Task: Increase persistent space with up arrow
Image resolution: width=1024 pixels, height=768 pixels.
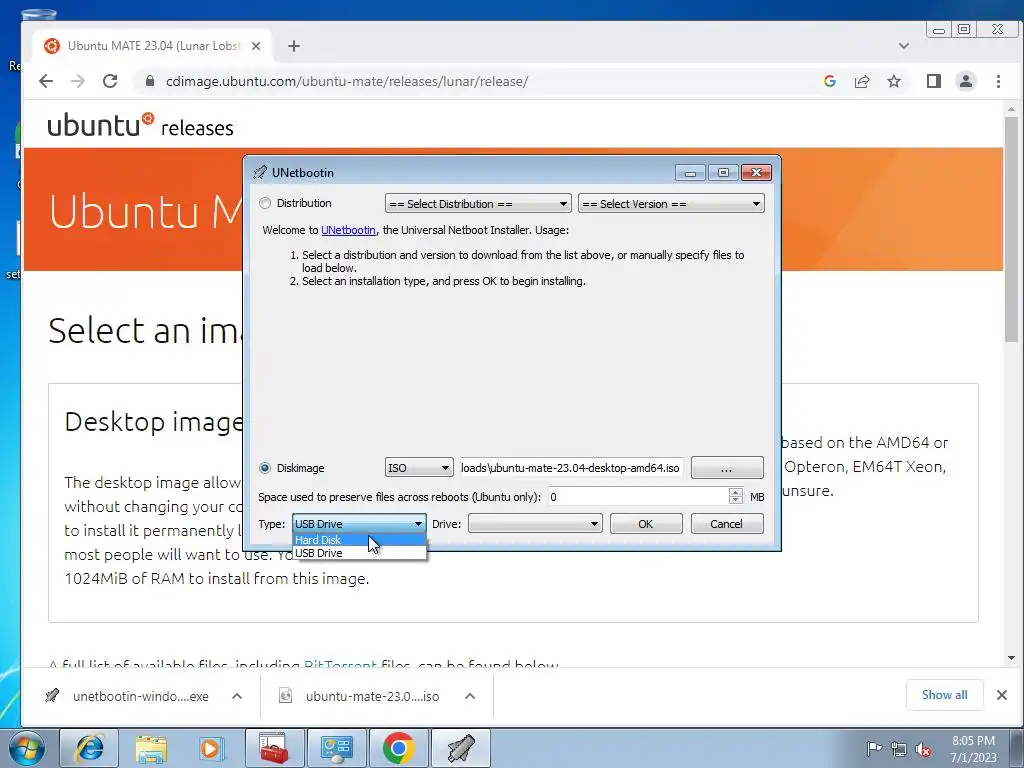Action: [x=736, y=492]
